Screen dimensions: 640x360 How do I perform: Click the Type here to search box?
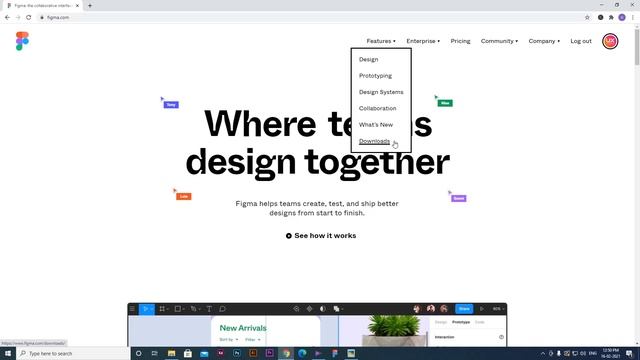(73, 353)
